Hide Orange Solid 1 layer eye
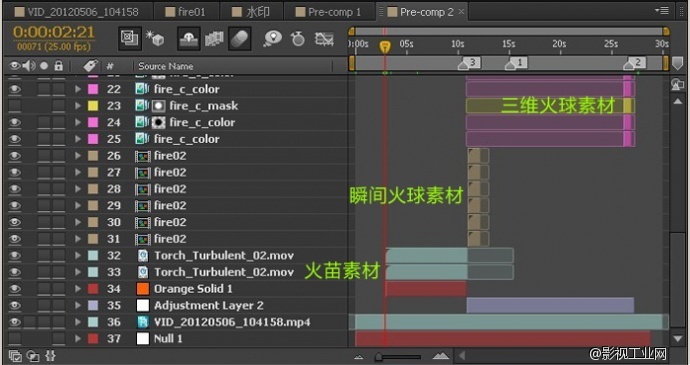This screenshot has width=690, height=365. (15, 289)
